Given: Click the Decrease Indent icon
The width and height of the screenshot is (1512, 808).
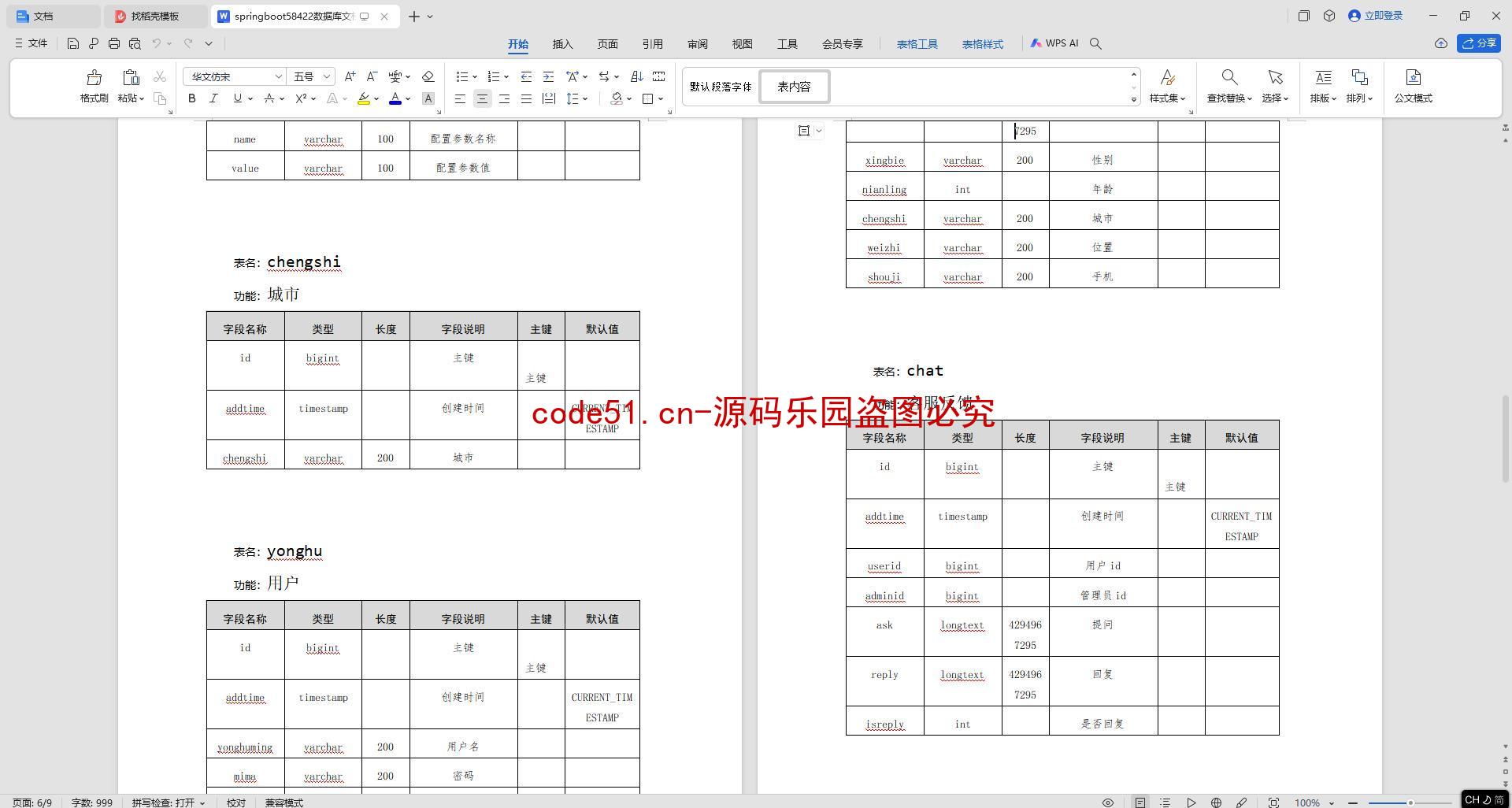Looking at the screenshot, I should 526,76.
